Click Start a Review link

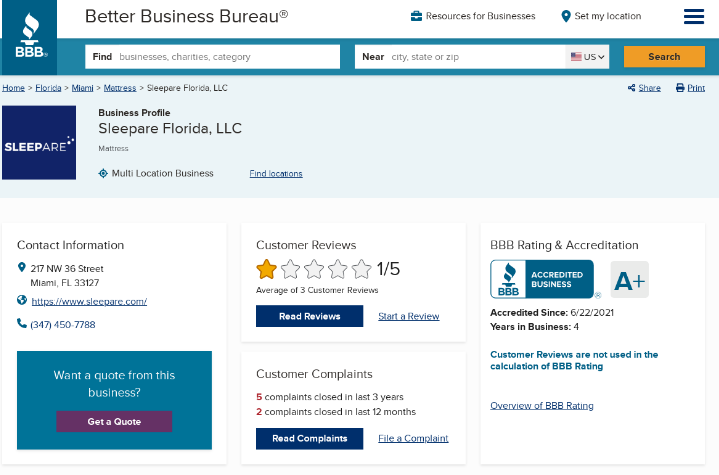(x=409, y=316)
